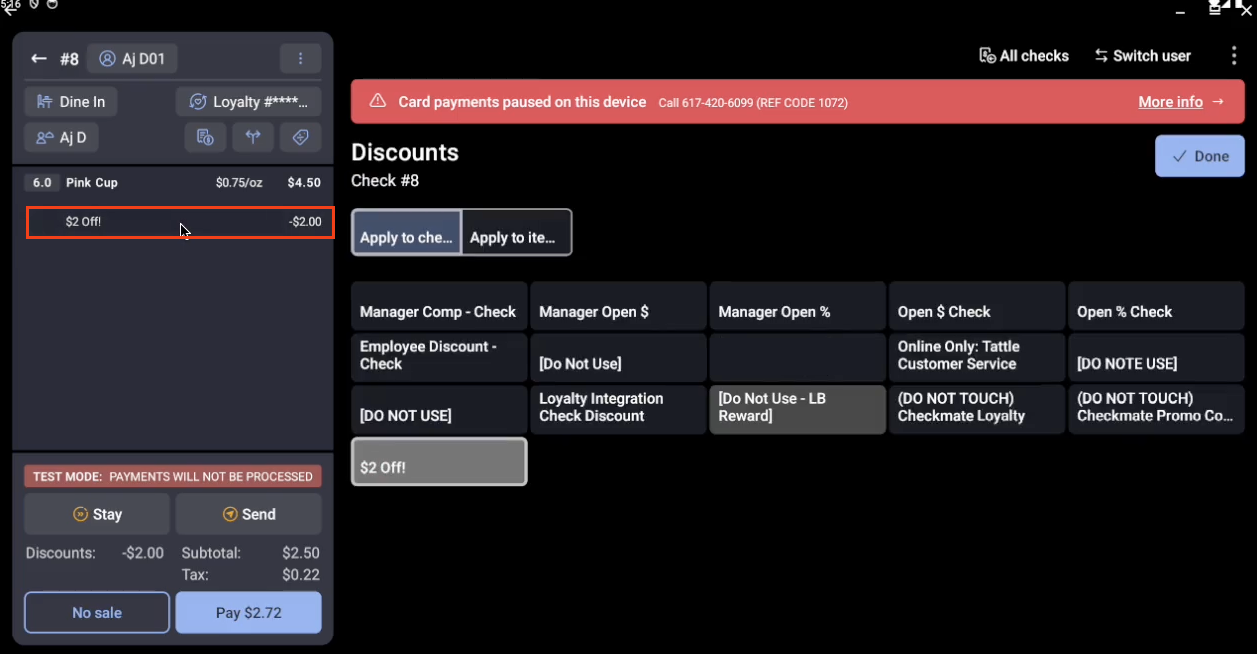The image size is (1257, 654).
Task: Click (DO NOT TOUCH) Checkmate Promo Co... tile
Action: coord(1156,410)
